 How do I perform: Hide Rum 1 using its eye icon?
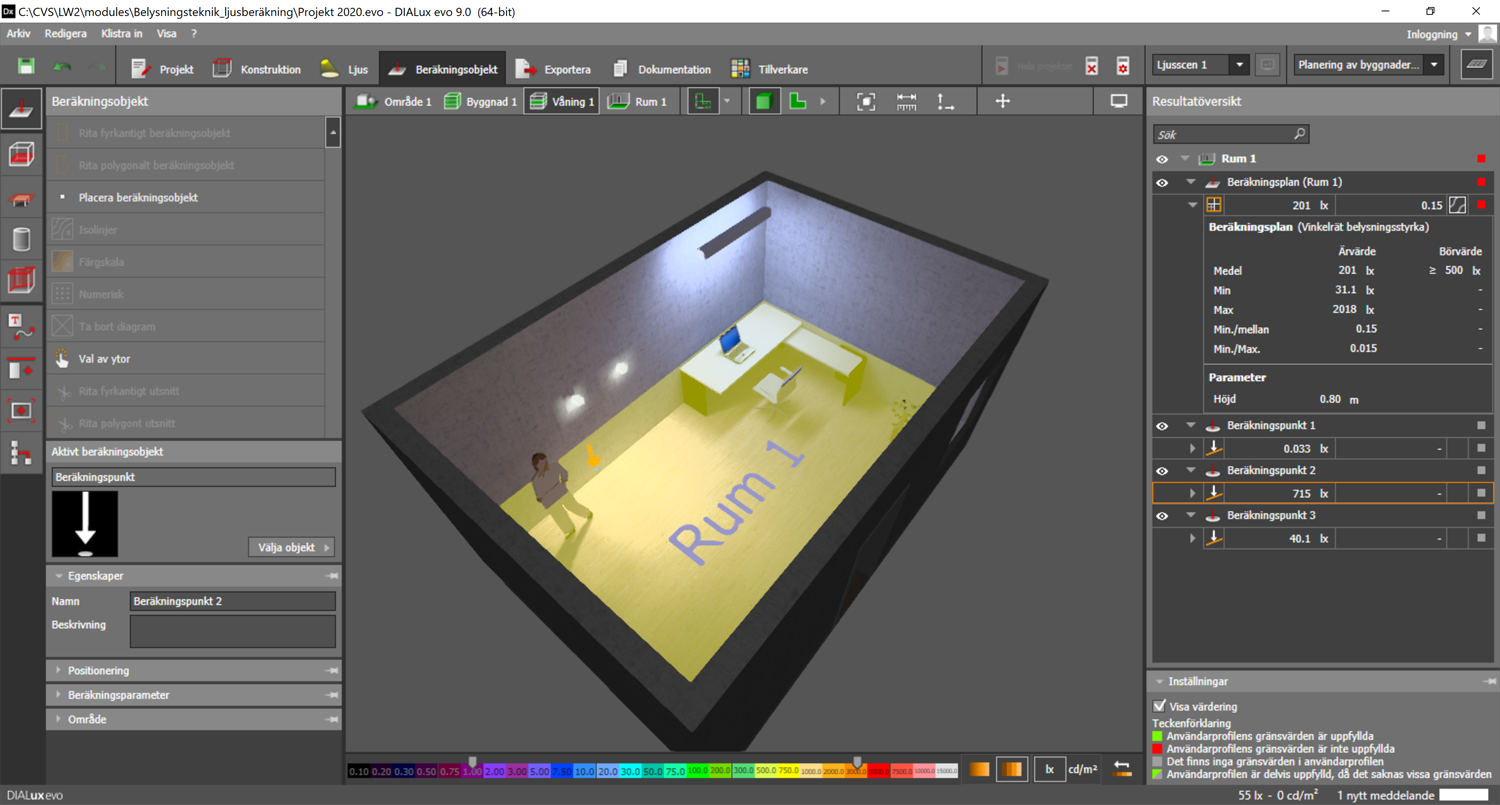[x=1162, y=159]
